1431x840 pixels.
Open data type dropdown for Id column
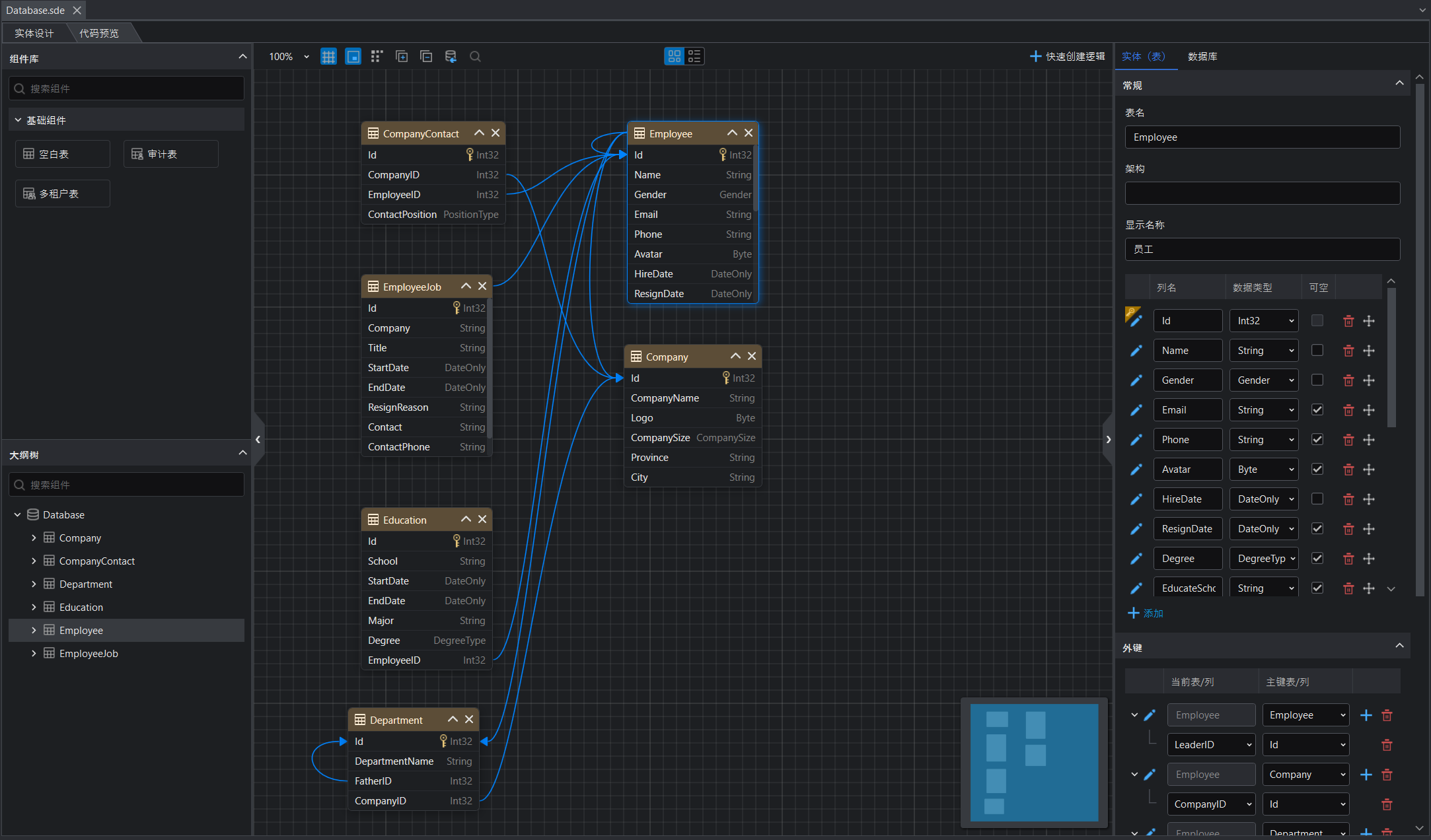1264,321
